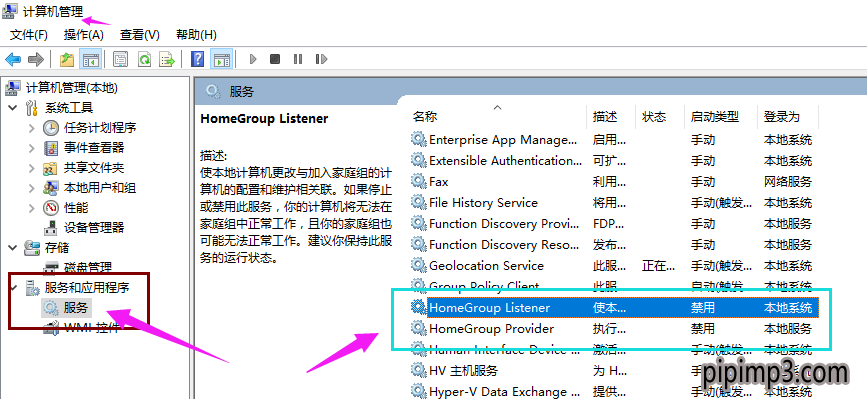Viewport: 867px width, 399px height.
Task: Click the Refresh toolbar icon
Action: 144,59
